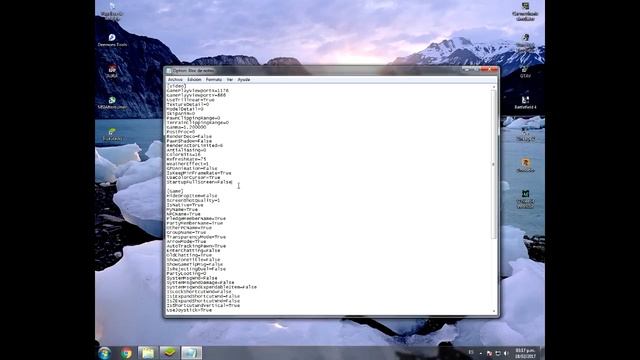Screen dimensions: 640x360
Task: Click the TextureDetail=0 line
Action: pos(188,104)
